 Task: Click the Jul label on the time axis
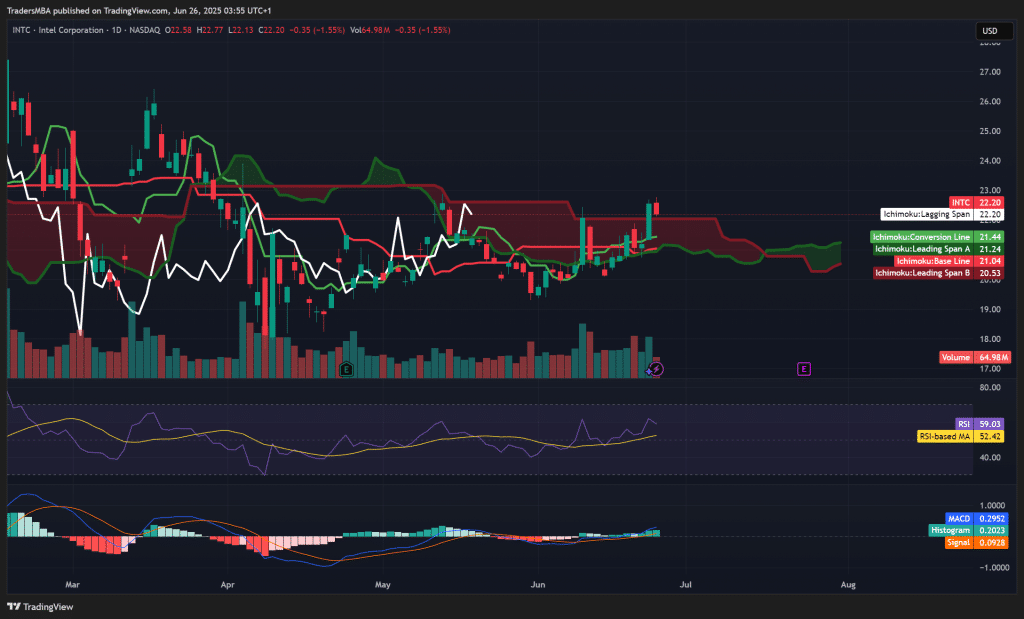coord(685,581)
